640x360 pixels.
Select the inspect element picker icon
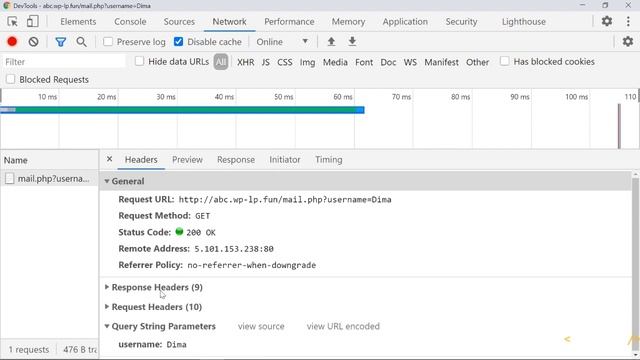[12, 22]
